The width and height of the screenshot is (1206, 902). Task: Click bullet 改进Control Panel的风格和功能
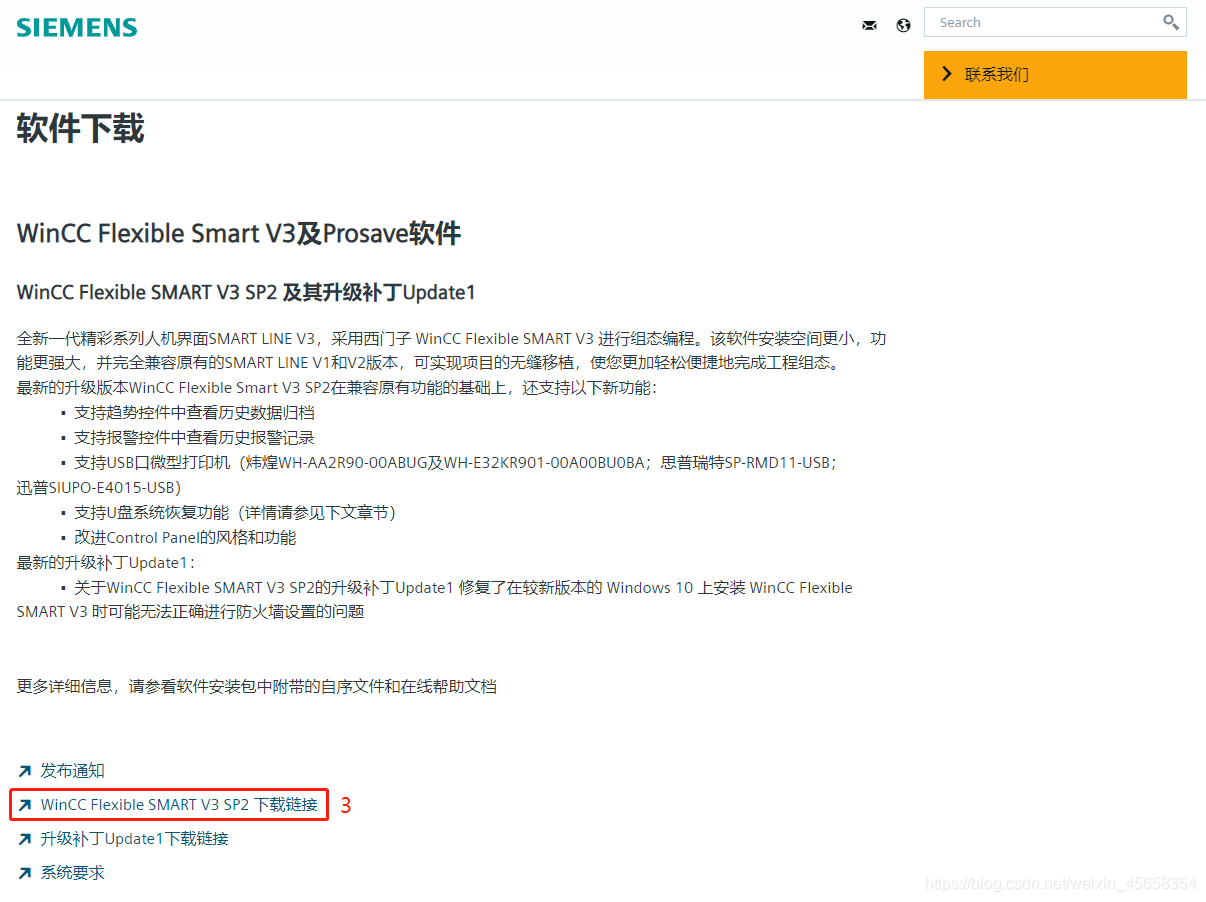tap(185, 537)
